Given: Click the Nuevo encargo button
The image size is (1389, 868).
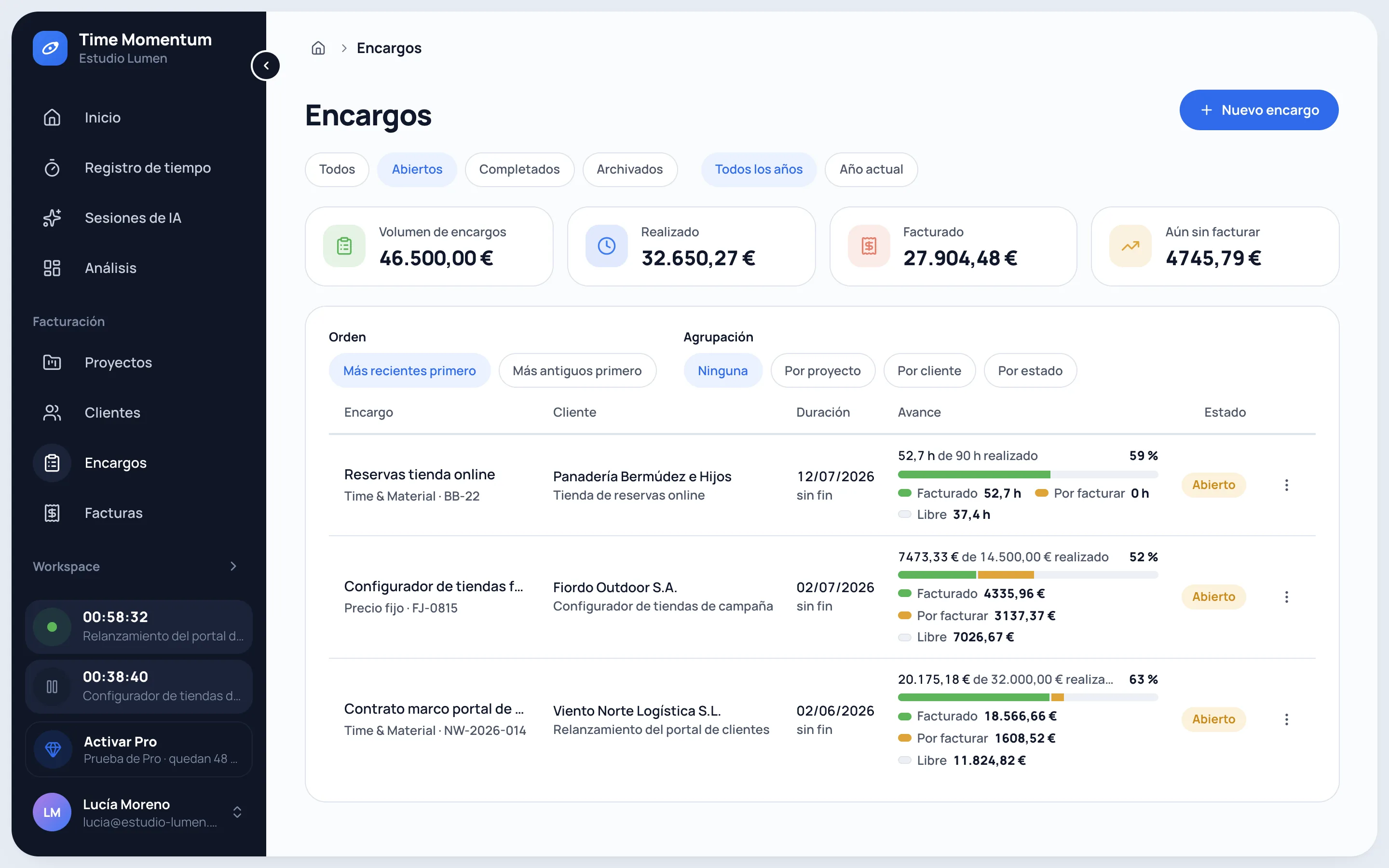Looking at the screenshot, I should [1259, 109].
